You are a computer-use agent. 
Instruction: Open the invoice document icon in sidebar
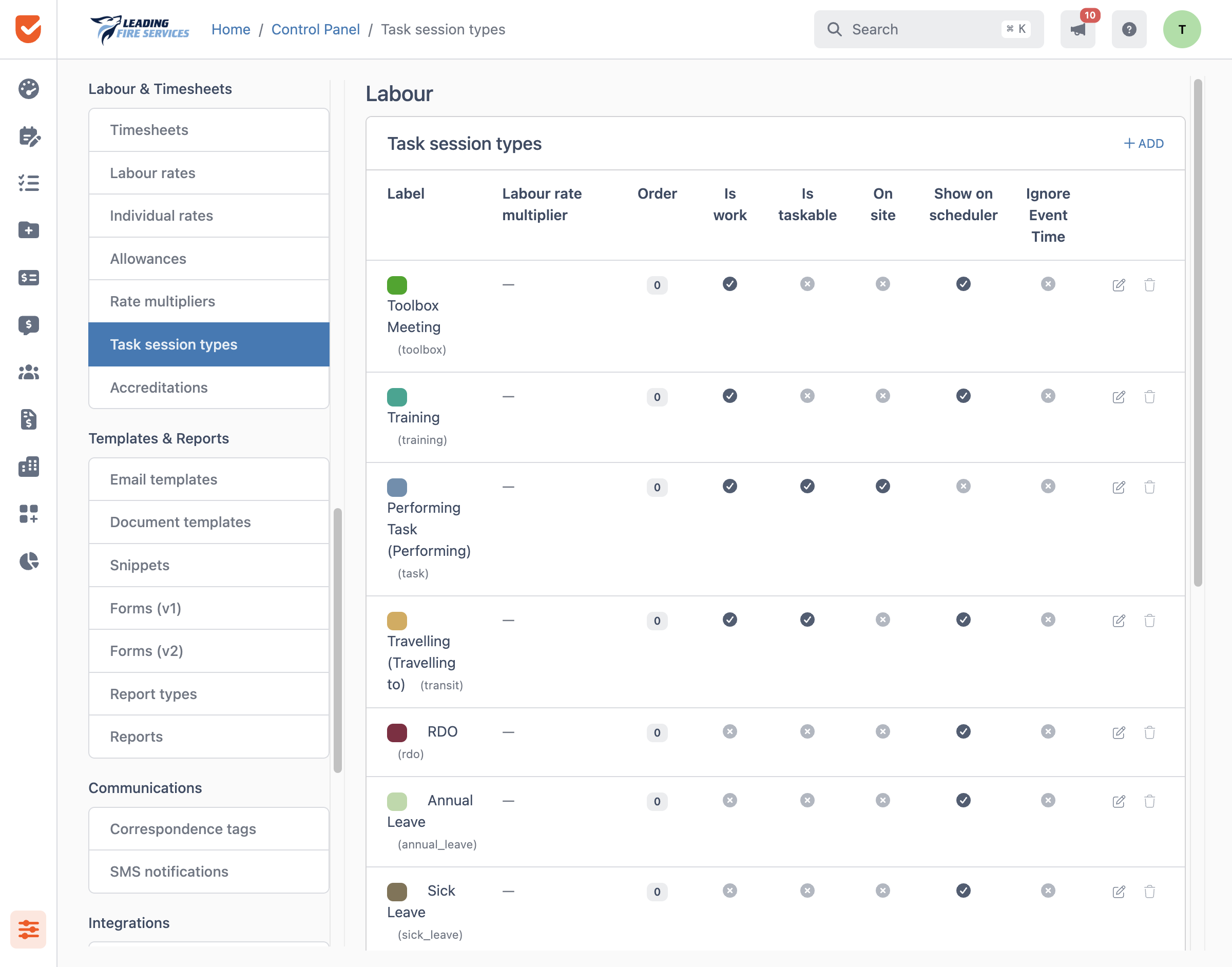click(x=28, y=419)
